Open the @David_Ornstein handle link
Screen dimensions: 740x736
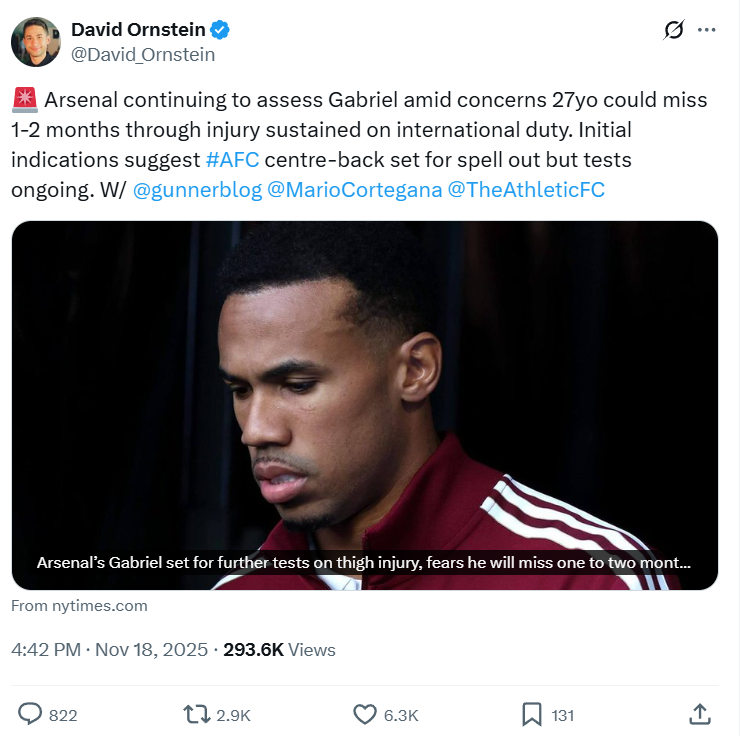143,54
